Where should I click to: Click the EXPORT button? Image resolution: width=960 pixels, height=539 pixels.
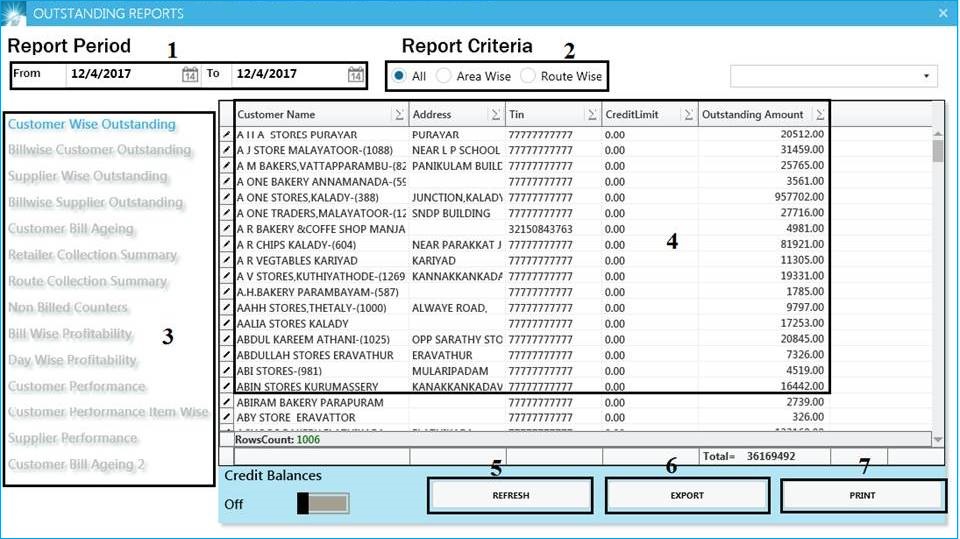[687, 496]
